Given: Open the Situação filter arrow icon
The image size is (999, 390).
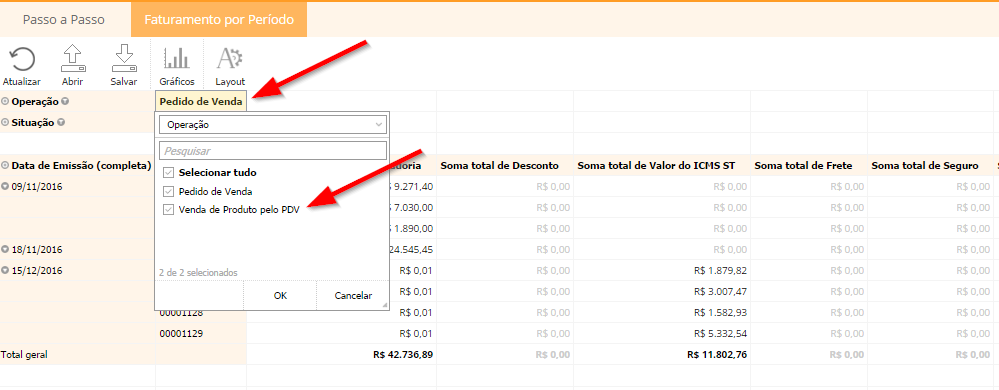Looking at the screenshot, I should (x=61, y=122).
